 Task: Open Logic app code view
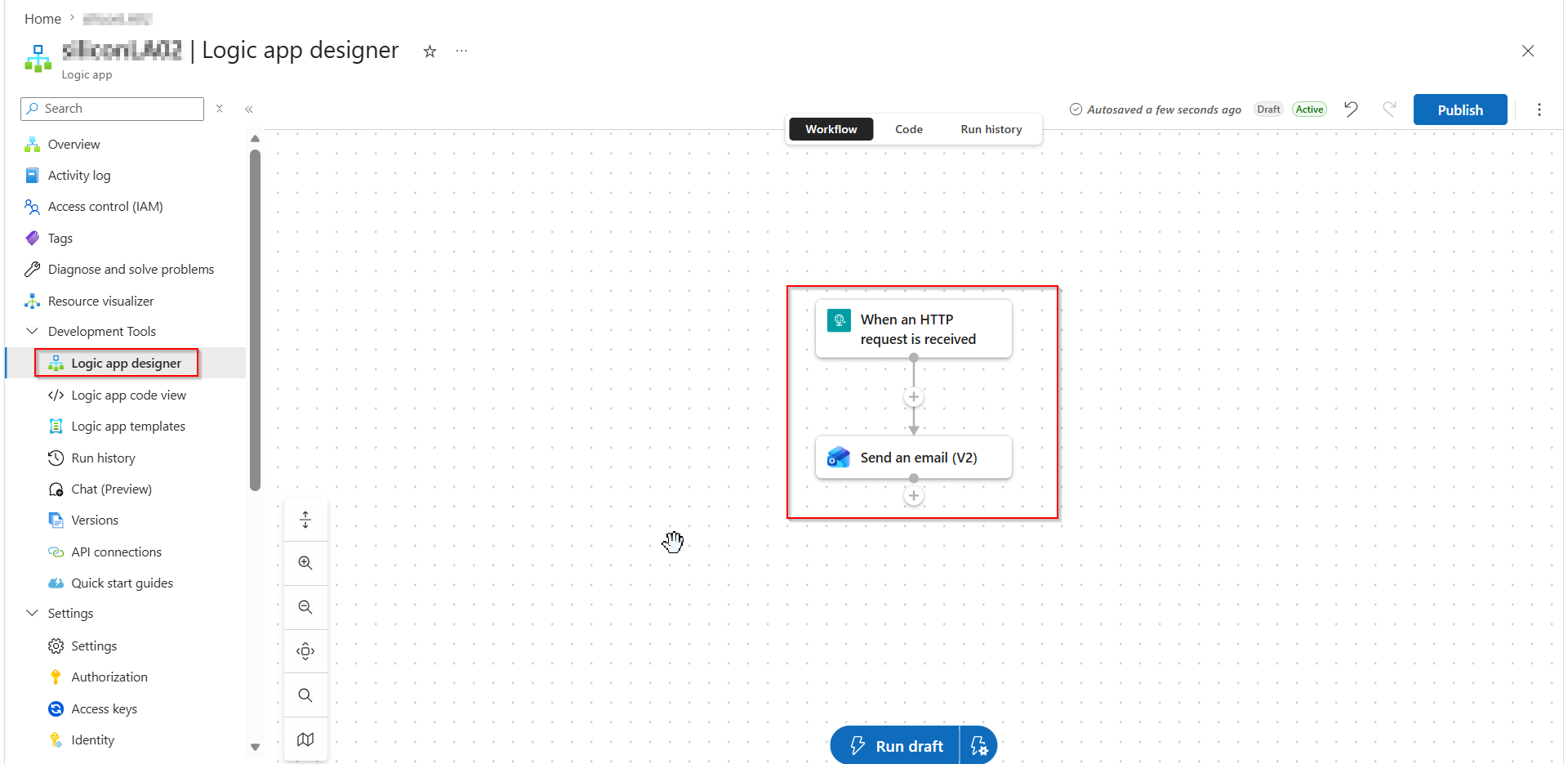(x=128, y=395)
